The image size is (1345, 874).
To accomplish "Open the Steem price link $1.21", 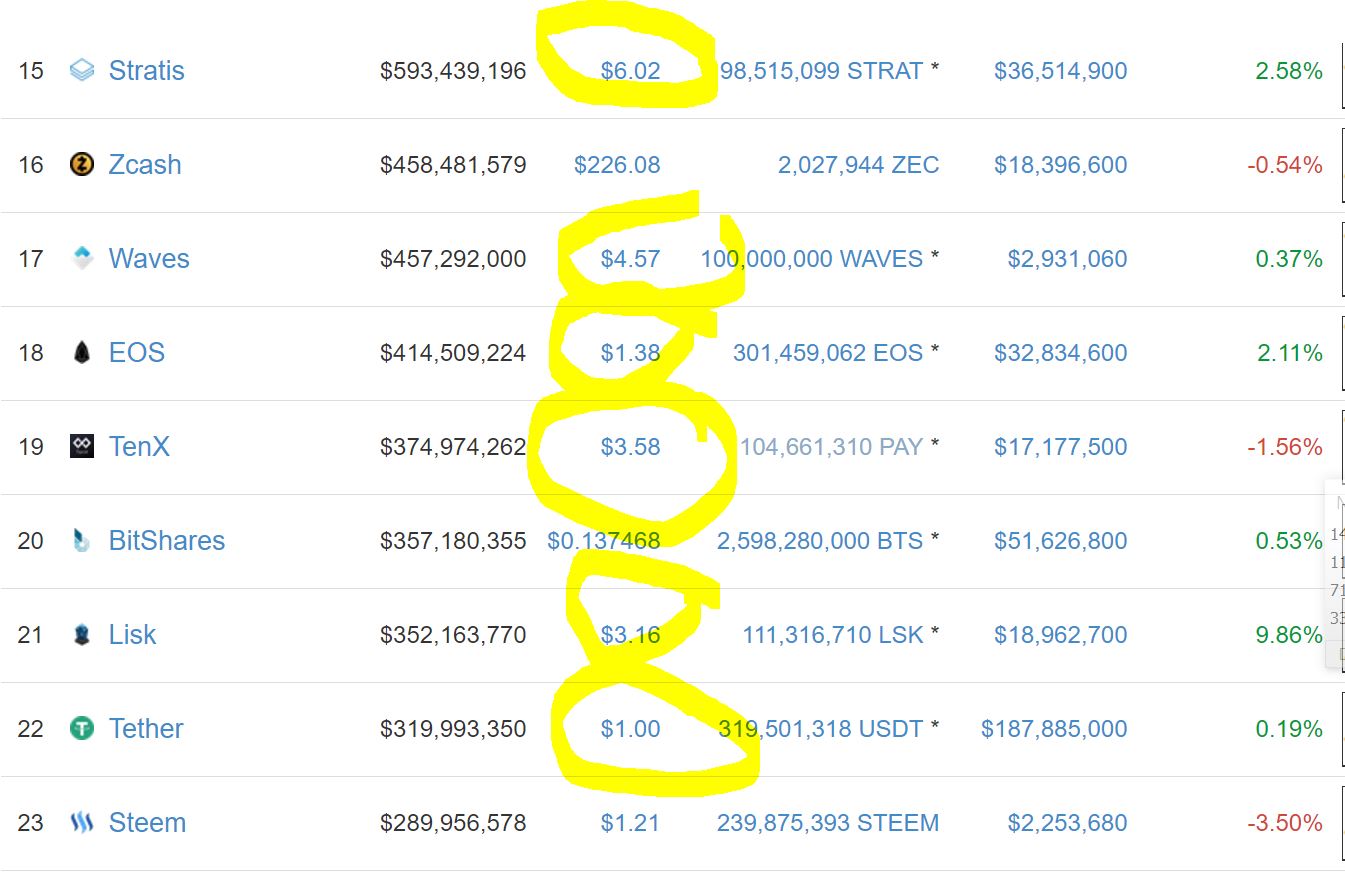I will point(630,823).
